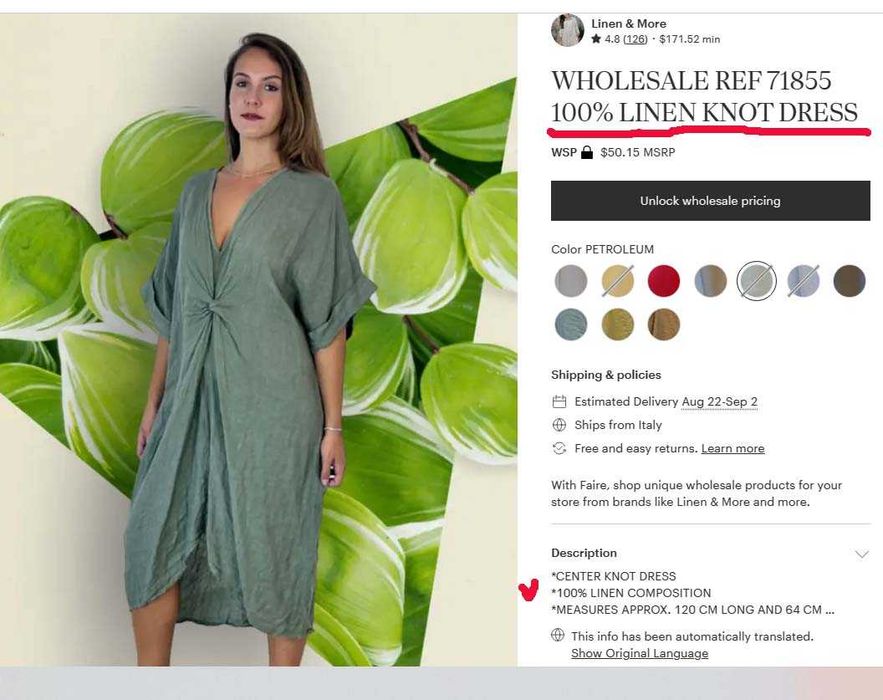Click Unlock wholesale pricing button
Viewport: 883px width, 700px height.
[x=710, y=201]
